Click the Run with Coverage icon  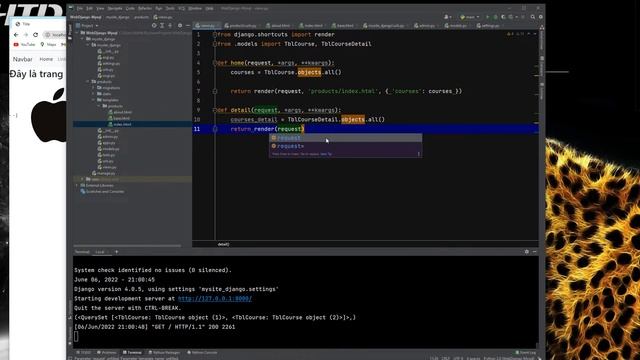point(503,17)
